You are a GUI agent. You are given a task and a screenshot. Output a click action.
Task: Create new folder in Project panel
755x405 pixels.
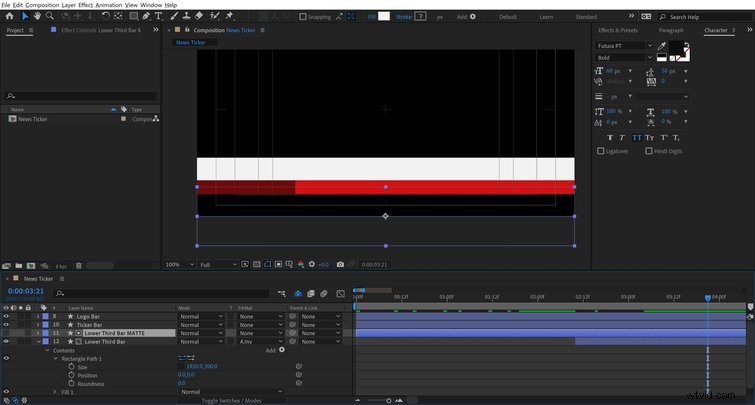click(18, 266)
